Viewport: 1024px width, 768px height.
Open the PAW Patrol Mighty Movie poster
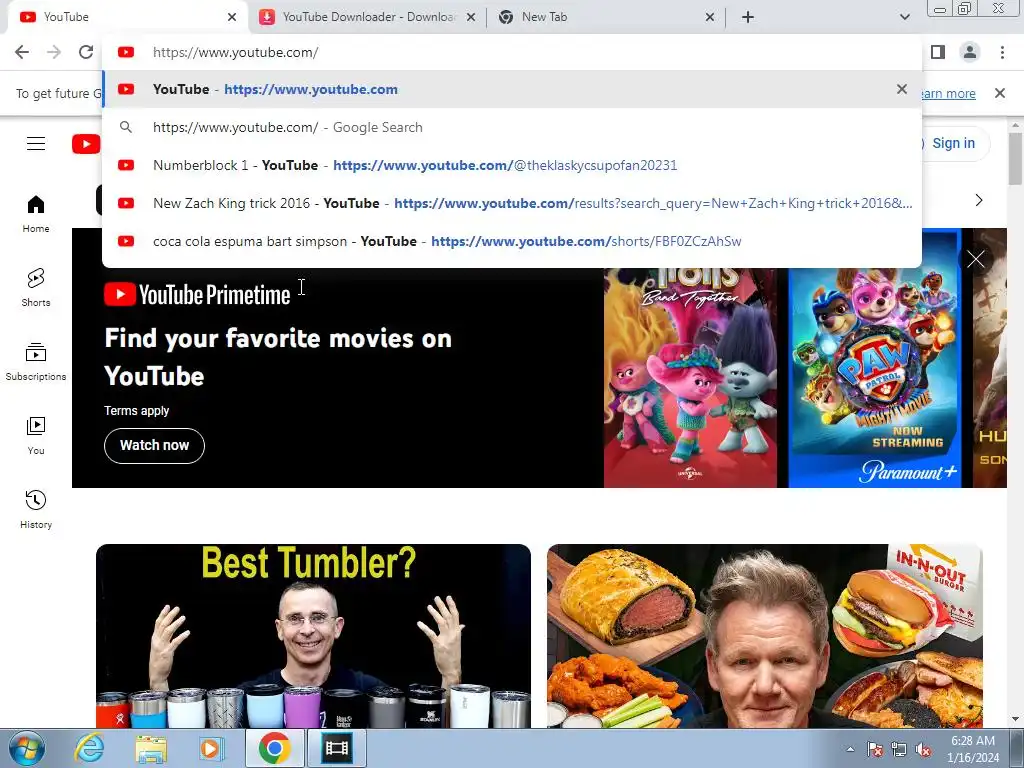tap(875, 377)
